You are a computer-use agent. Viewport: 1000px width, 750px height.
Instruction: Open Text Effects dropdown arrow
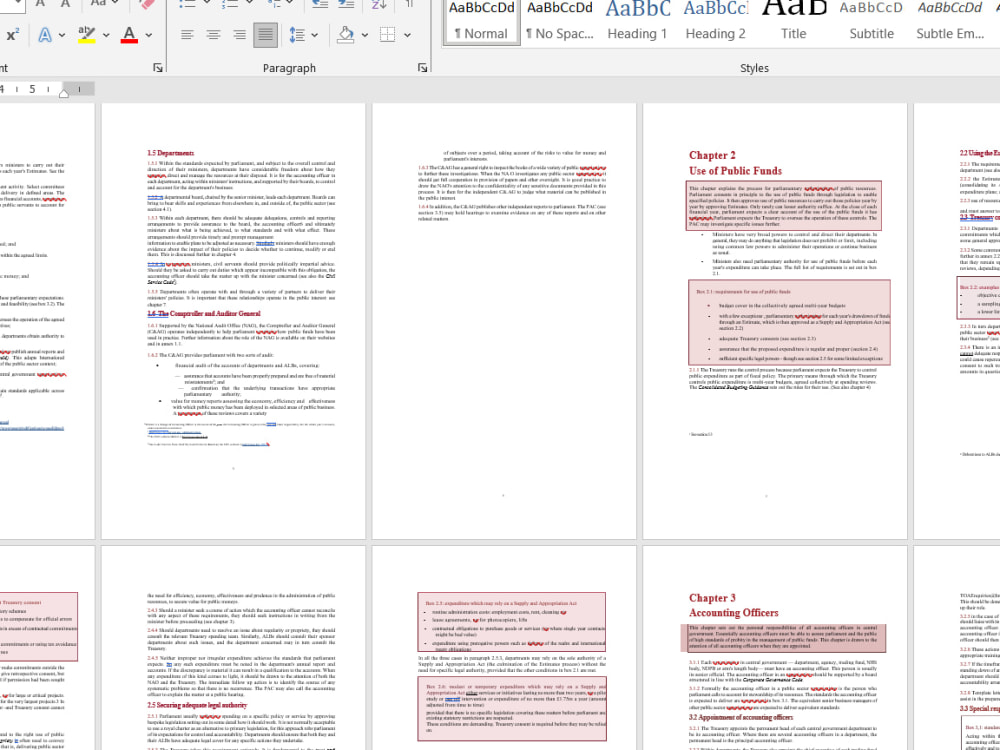62,35
